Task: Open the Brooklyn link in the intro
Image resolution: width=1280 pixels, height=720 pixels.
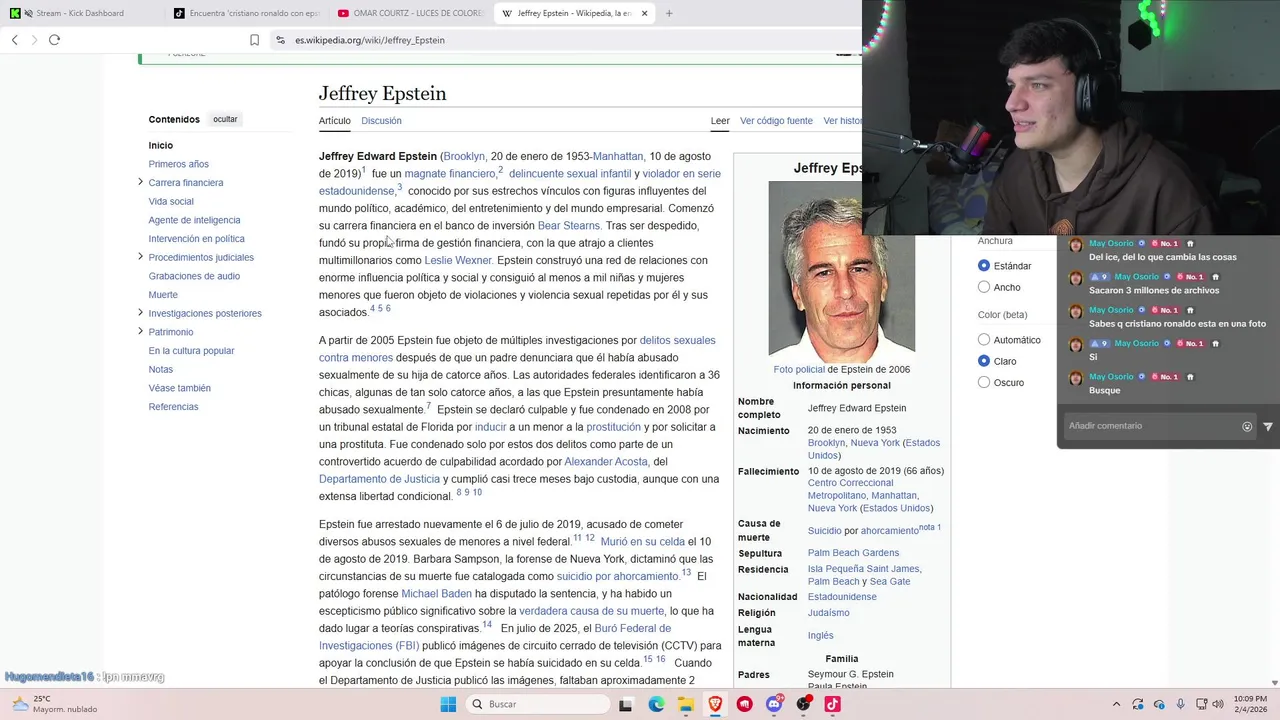Action: click(x=464, y=156)
